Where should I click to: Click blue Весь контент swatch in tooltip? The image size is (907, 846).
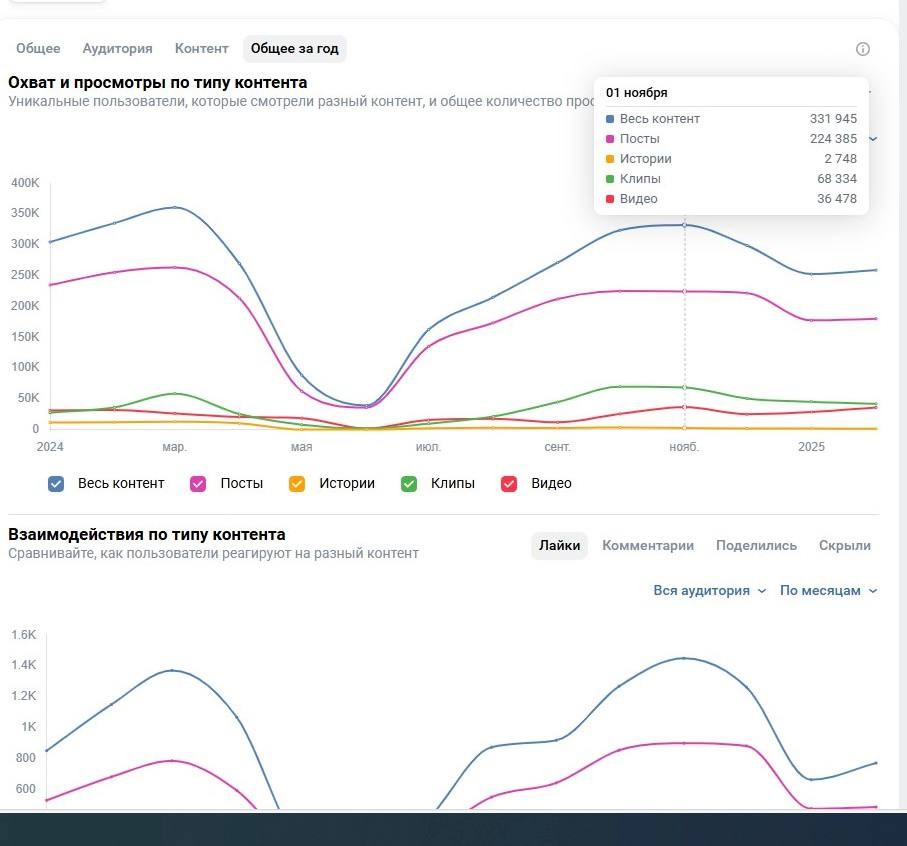click(x=610, y=119)
